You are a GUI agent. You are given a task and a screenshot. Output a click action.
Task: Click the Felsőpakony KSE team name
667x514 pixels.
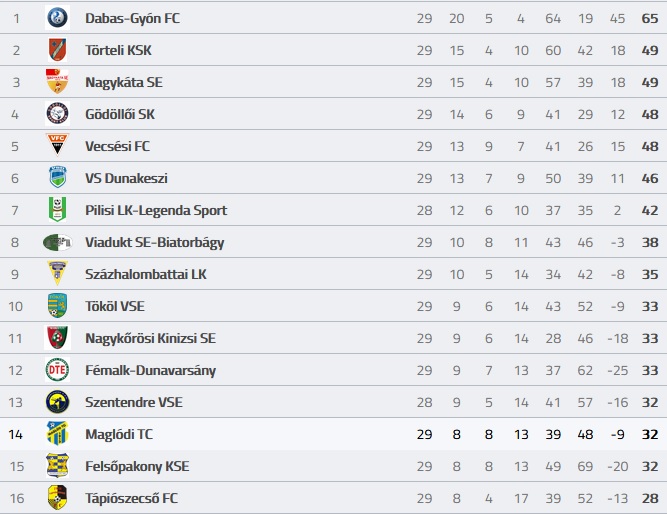[137, 466]
